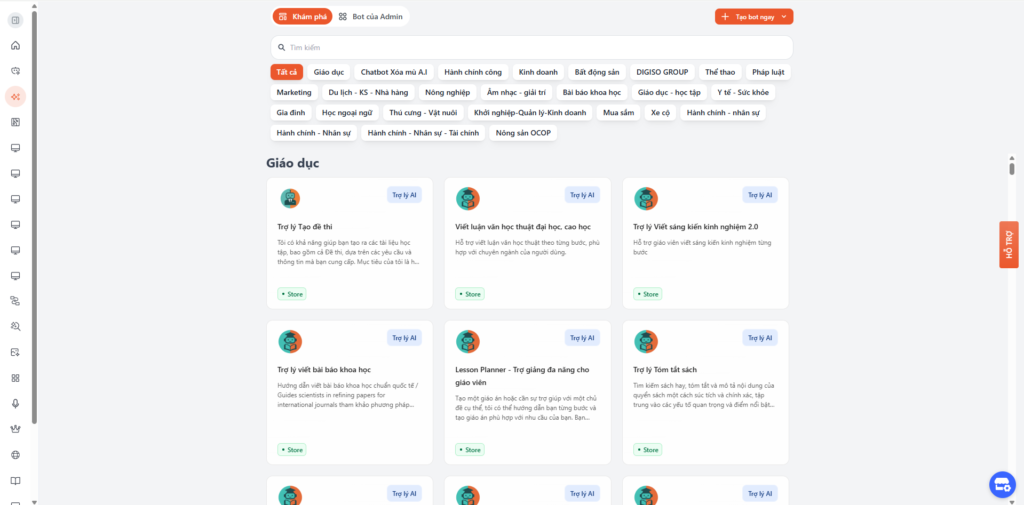Click the magnifier icon in search bar
This screenshot has width=1024, height=505.
coord(281,48)
